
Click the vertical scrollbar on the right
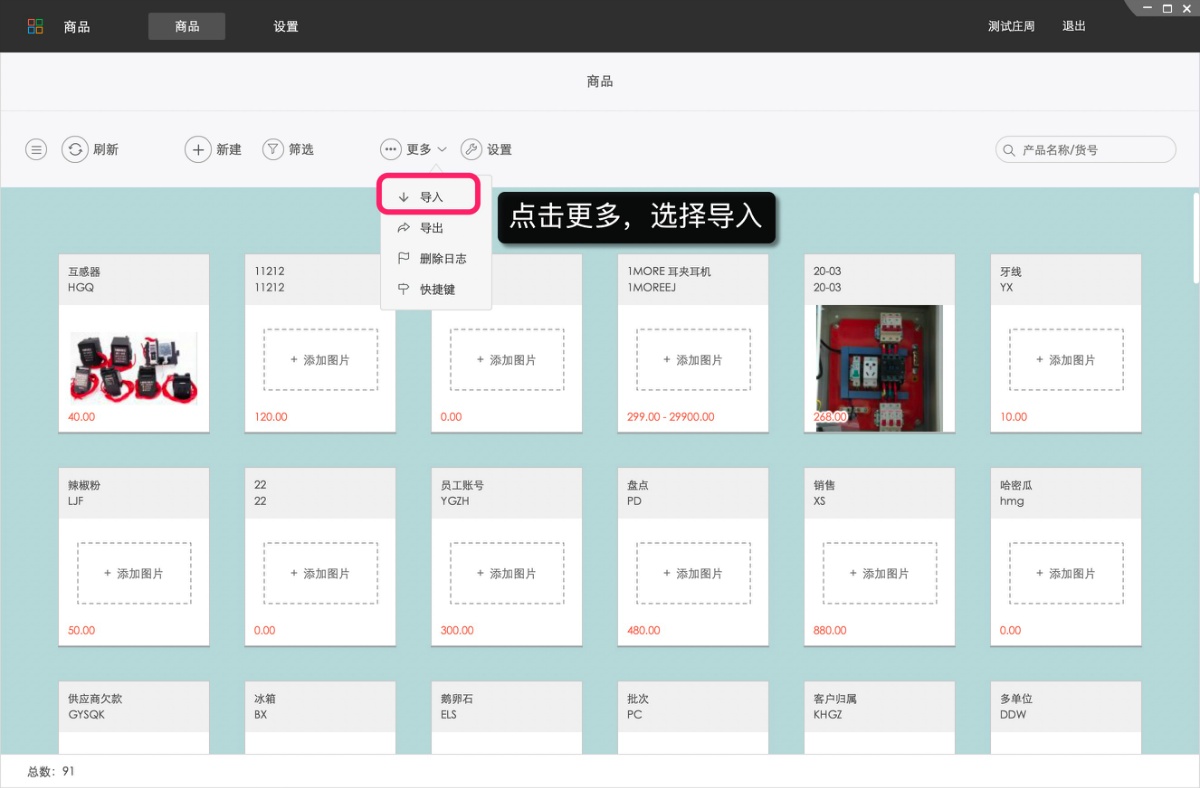pyautogui.click(x=1194, y=237)
